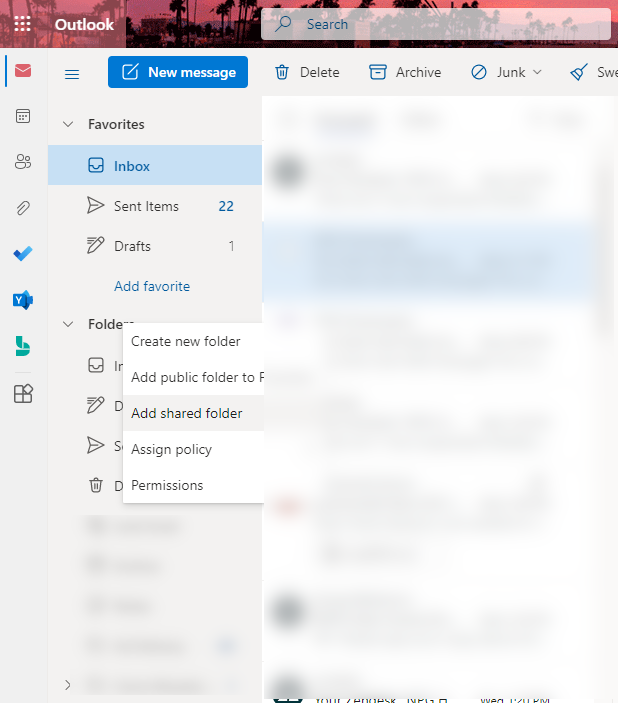Collapse the Favorites section
Viewport: 618px width, 703px height.
point(68,125)
